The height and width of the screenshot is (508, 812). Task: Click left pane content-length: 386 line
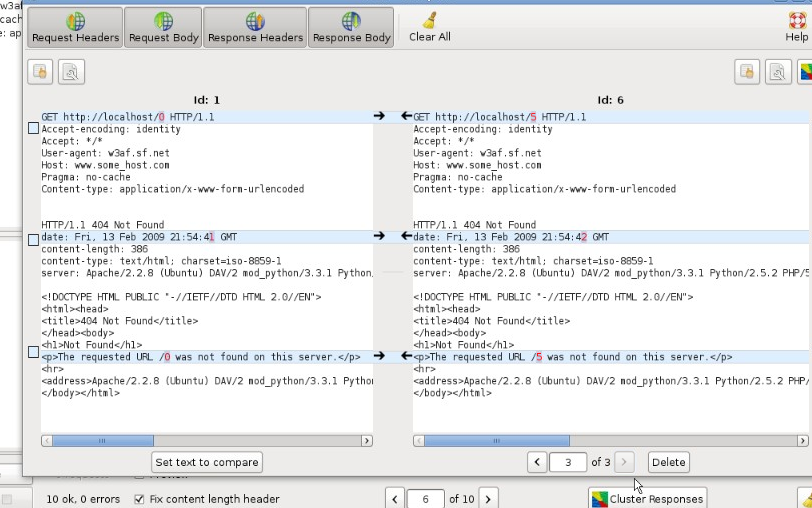click(x=95, y=249)
